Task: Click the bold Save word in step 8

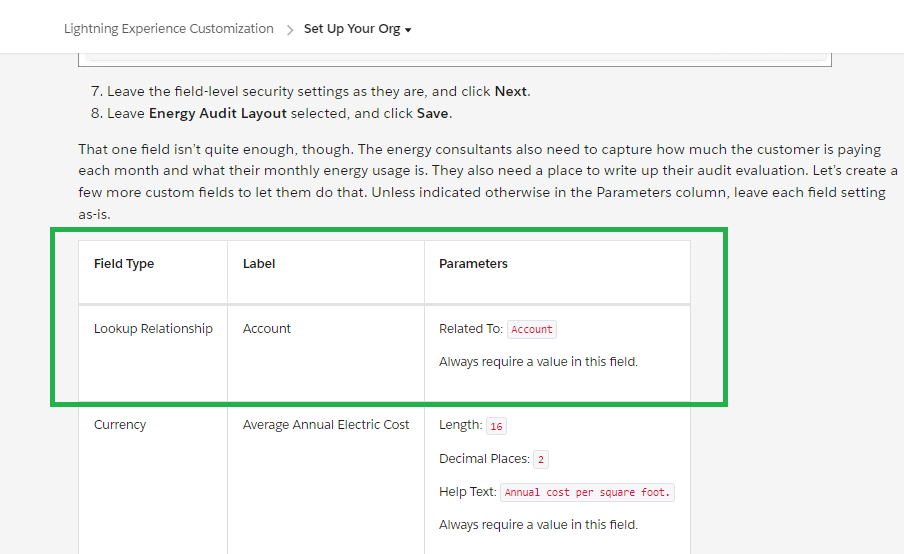Action: click(x=434, y=113)
